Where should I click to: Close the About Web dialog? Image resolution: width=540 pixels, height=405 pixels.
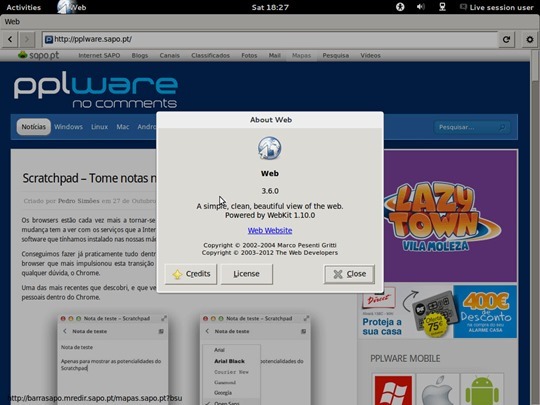coord(349,274)
